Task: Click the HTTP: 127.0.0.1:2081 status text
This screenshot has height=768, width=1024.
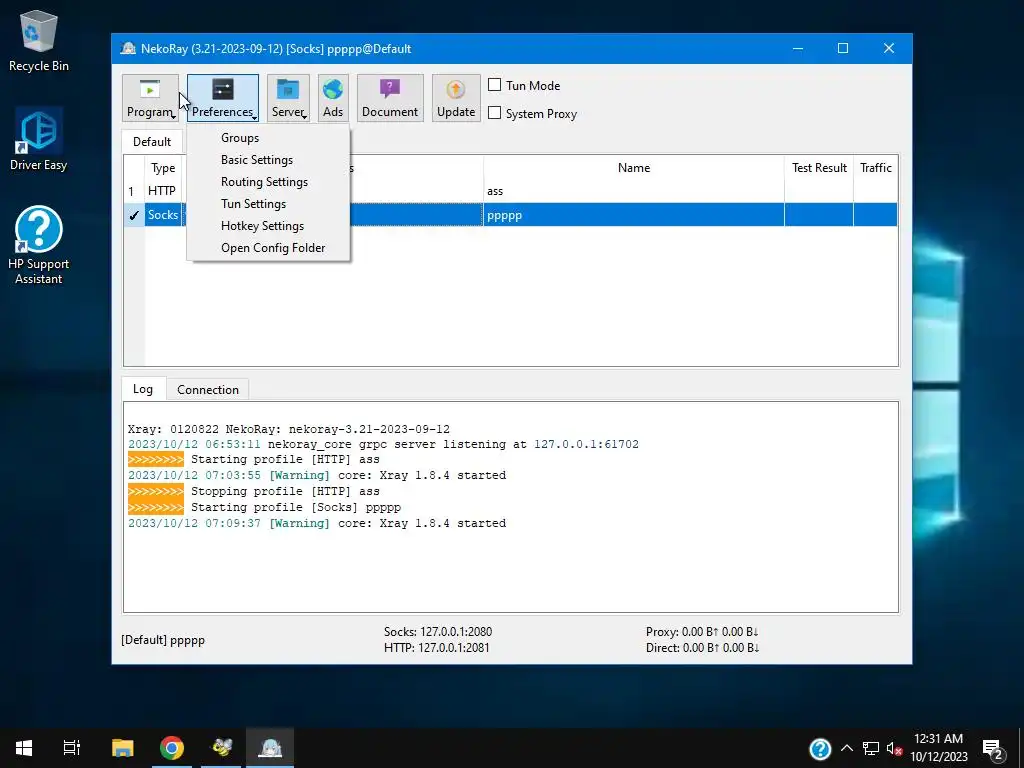Action: [436, 648]
